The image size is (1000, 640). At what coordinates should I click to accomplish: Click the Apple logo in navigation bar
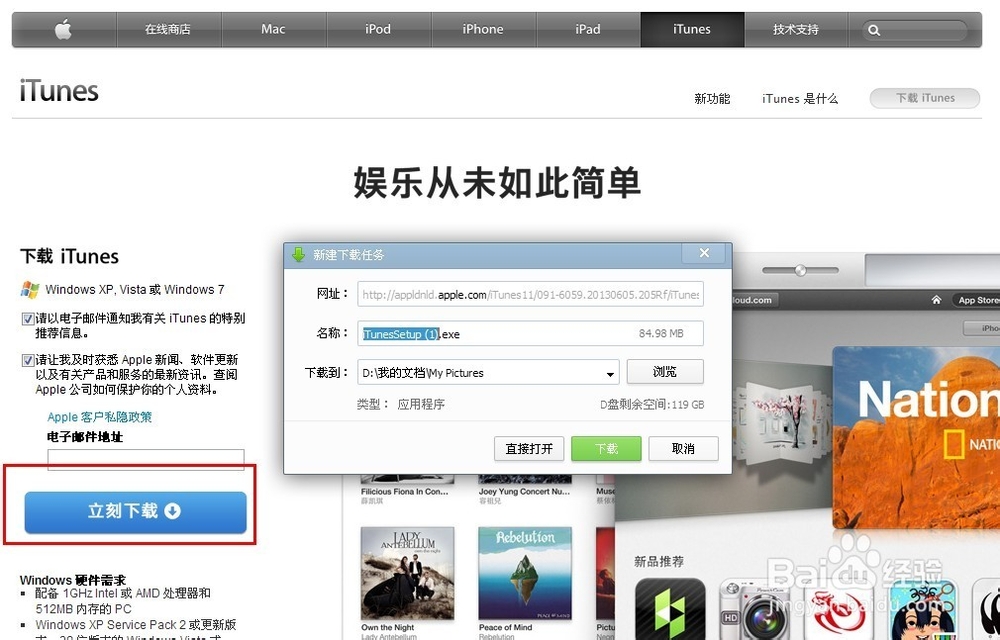pos(63,29)
